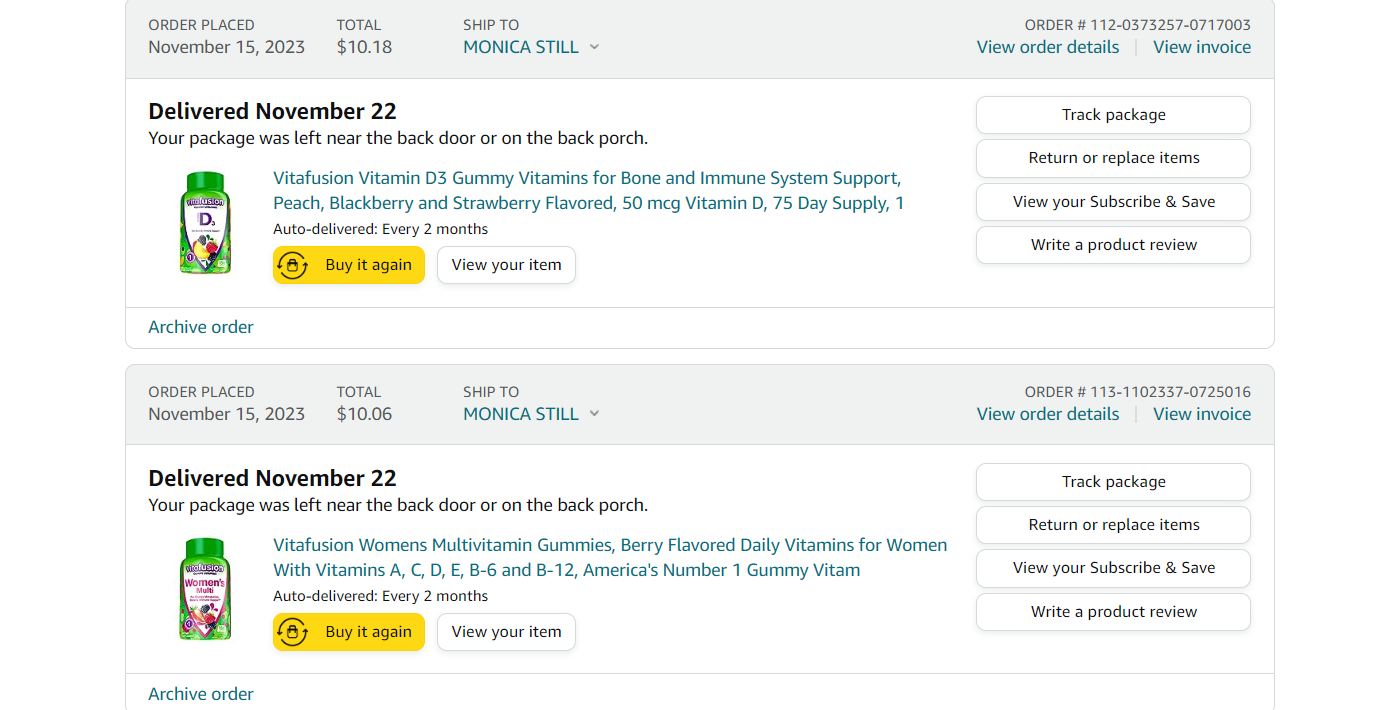Click 'Auto-delivered: Every 2 months' under Womens Multivitamin

point(381,596)
